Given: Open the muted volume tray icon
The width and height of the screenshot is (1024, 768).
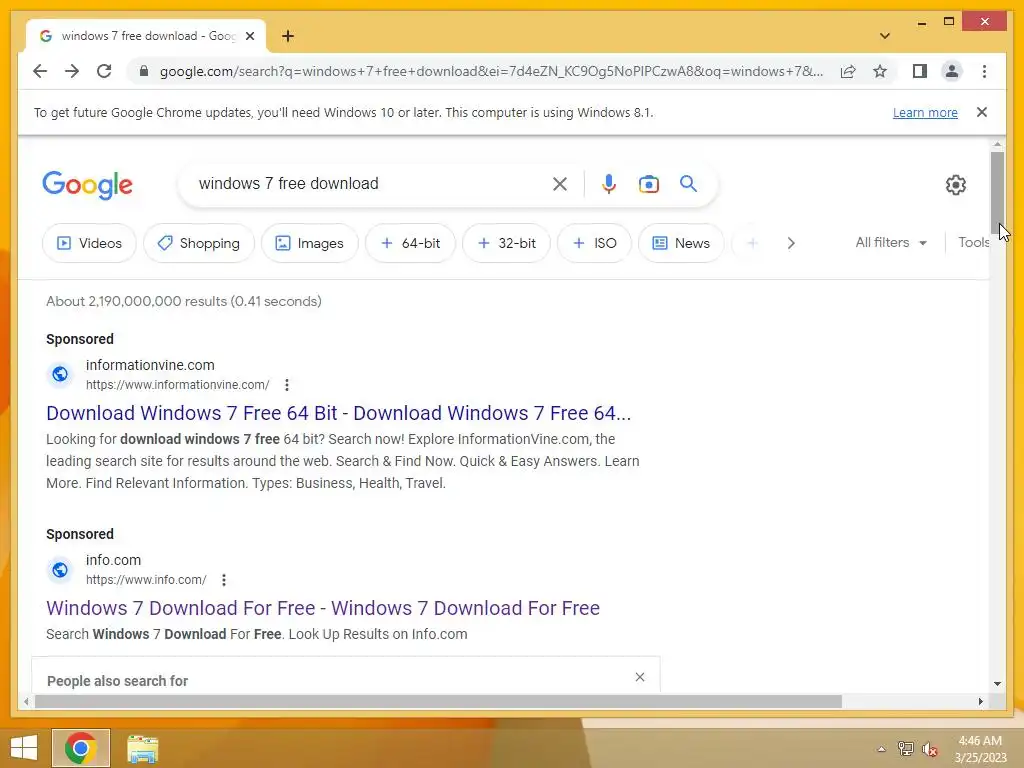Looking at the screenshot, I should (x=929, y=749).
